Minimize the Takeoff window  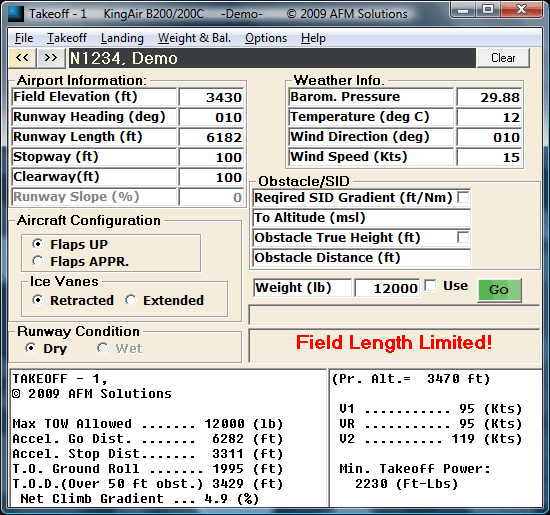click(x=463, y=9)
